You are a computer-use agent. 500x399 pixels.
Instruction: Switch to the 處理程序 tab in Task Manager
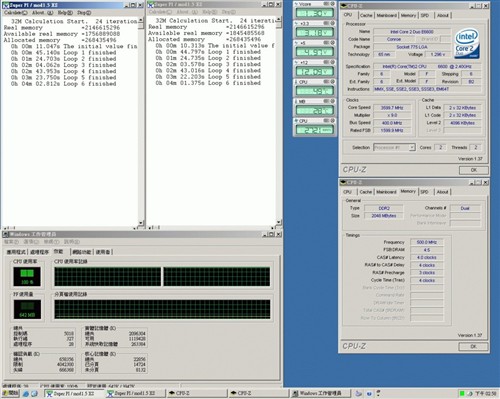(40, 252)
